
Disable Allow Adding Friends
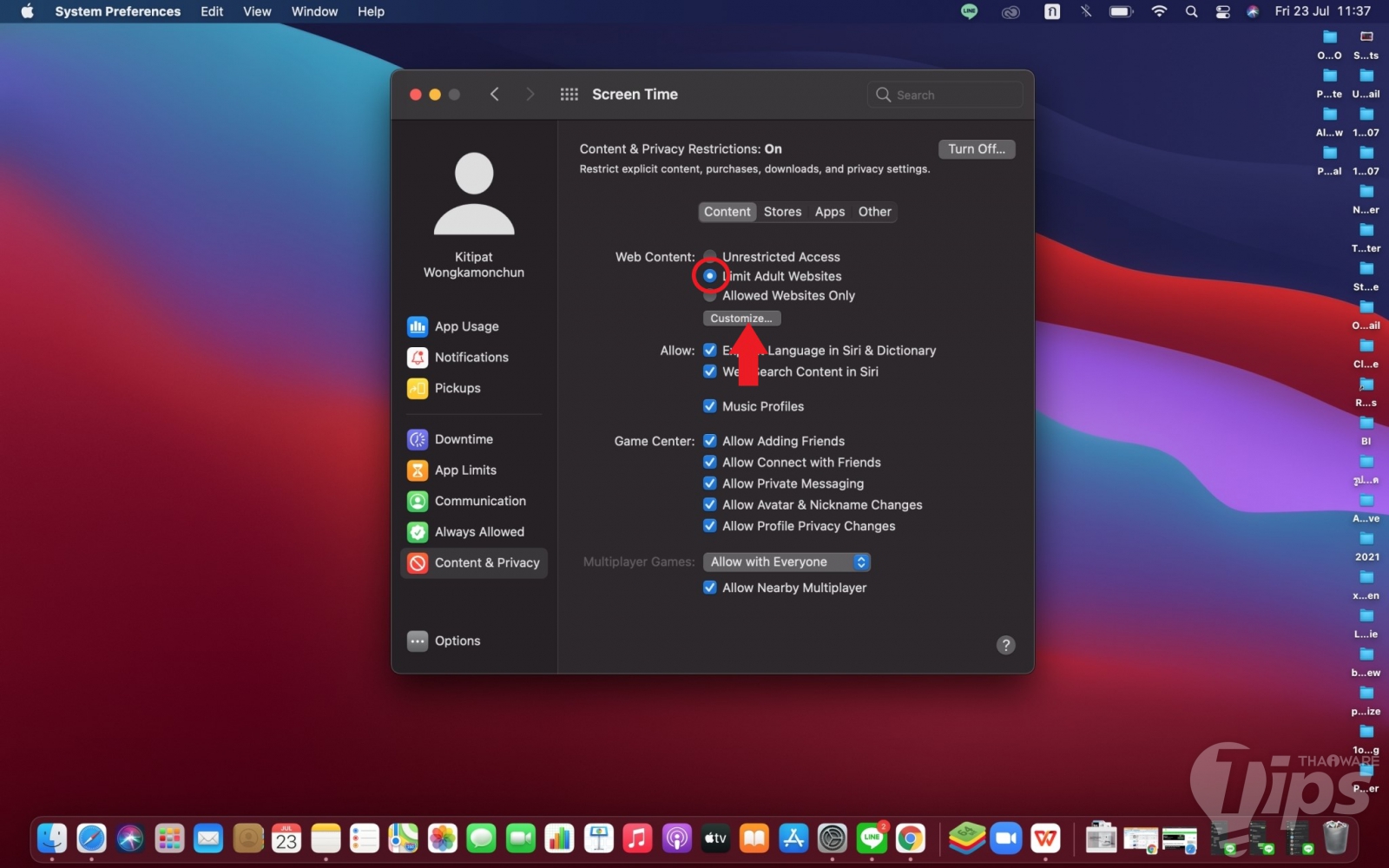click(x=710, y=441)
